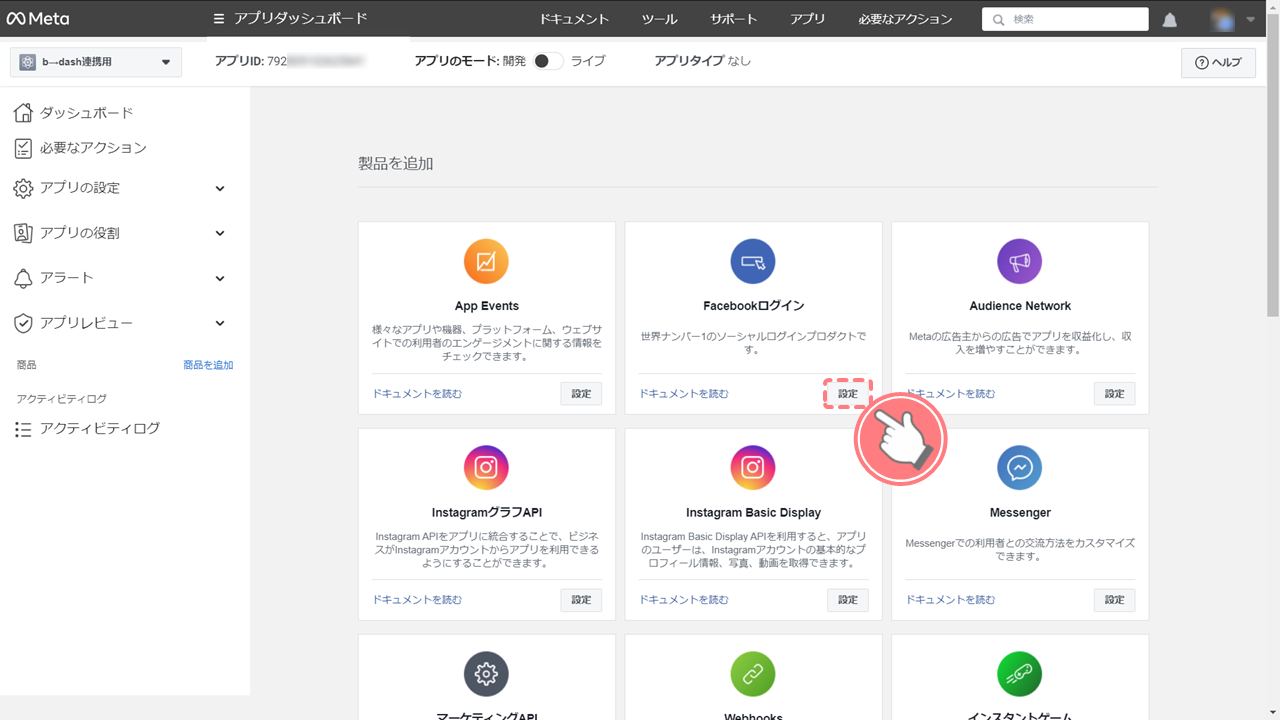Open the ドキュメント top menu
Screen dimensions: 1280x720
tap(574, 19)
